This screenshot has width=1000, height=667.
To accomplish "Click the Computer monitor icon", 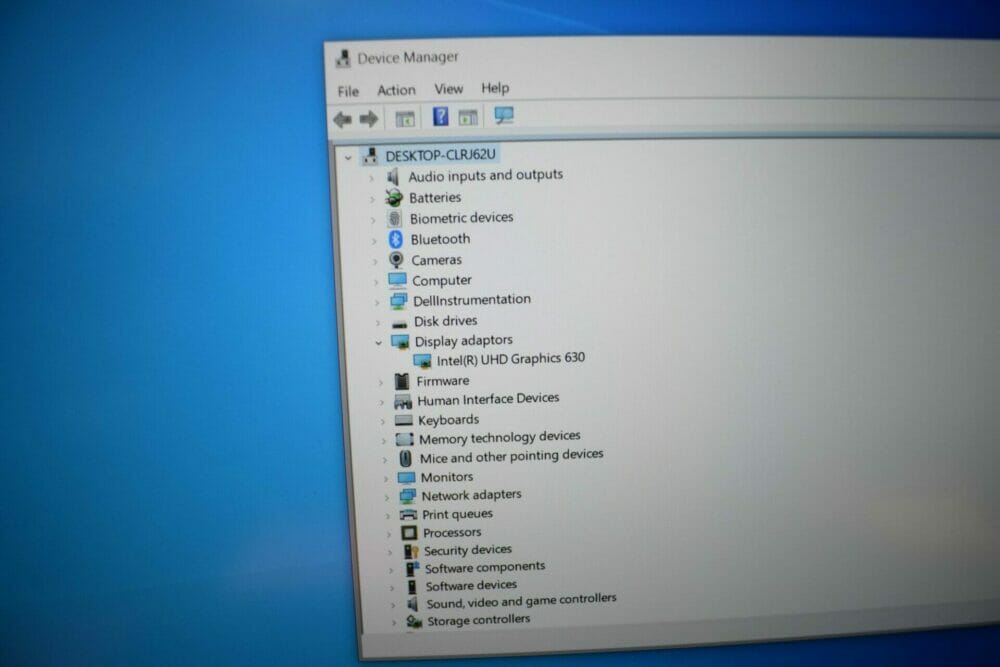I will (x=397, y=281).
